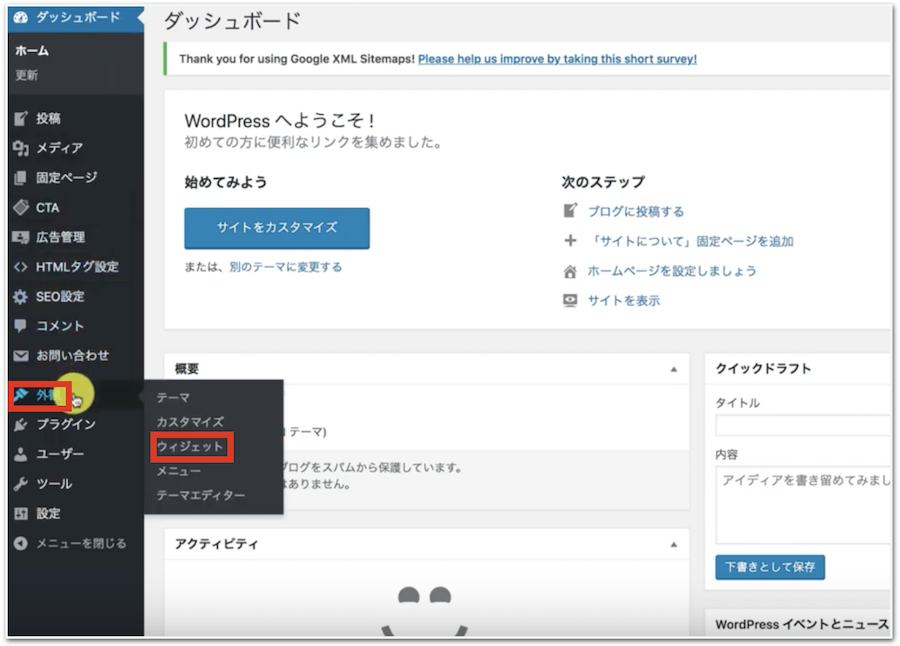The image size is (900, 646).
Task: Collapse the 概要 panel with its arrow
Action: pos(675,369)
